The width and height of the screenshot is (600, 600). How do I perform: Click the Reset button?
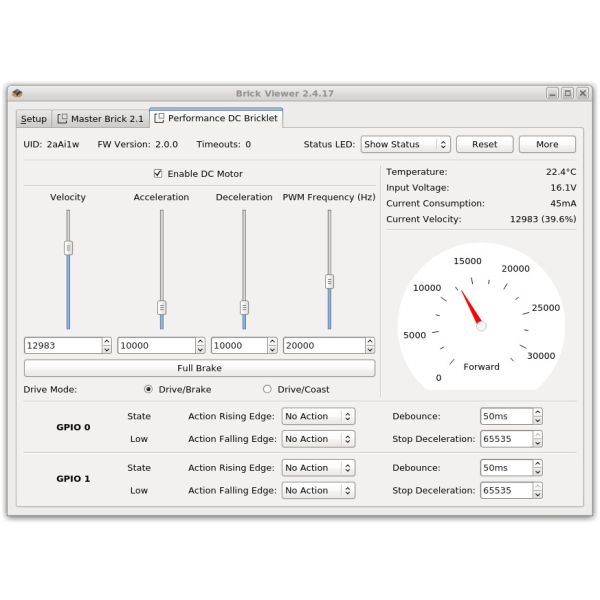tap(484, 144)
